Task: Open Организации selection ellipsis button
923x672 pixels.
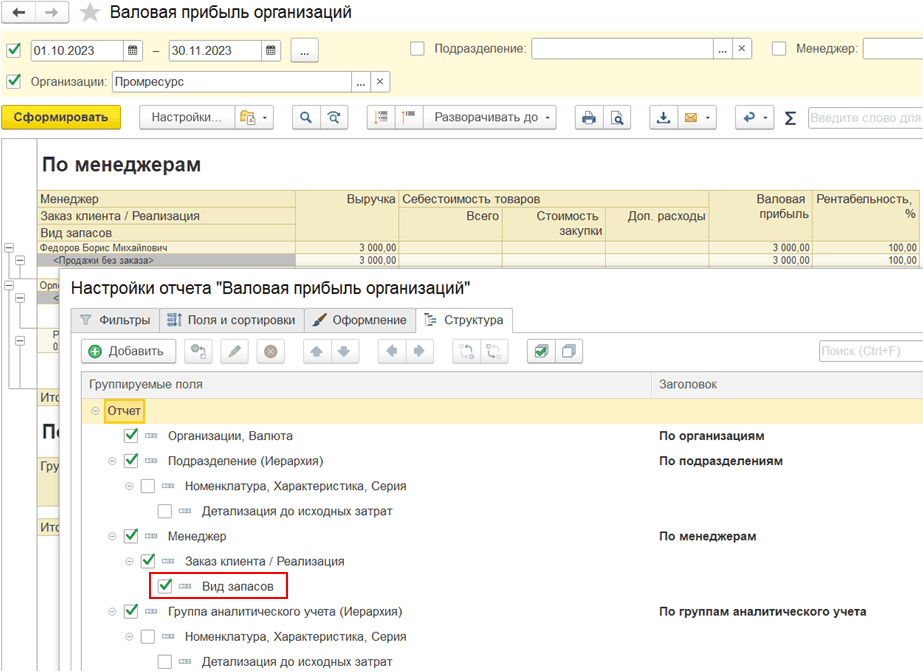Action: click(361, 82)
